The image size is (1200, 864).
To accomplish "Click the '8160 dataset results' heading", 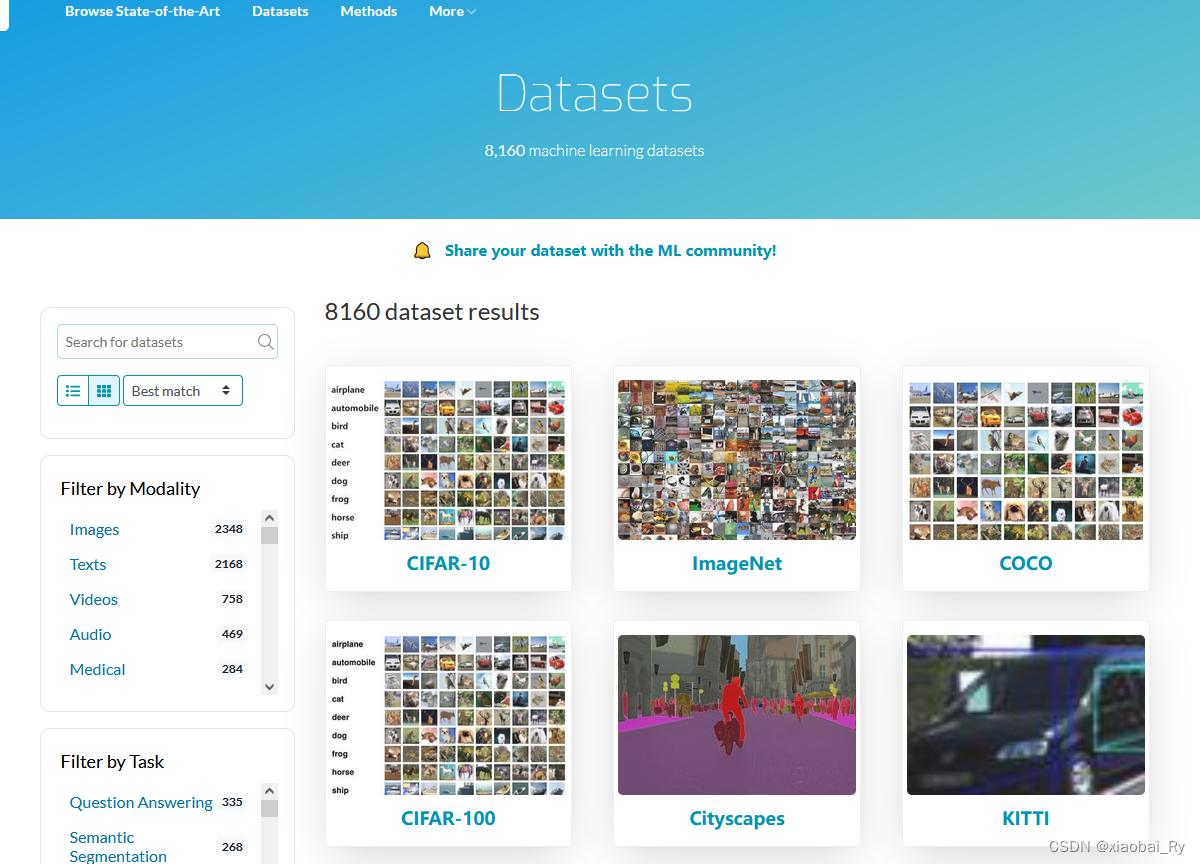I will coord(432,312).
